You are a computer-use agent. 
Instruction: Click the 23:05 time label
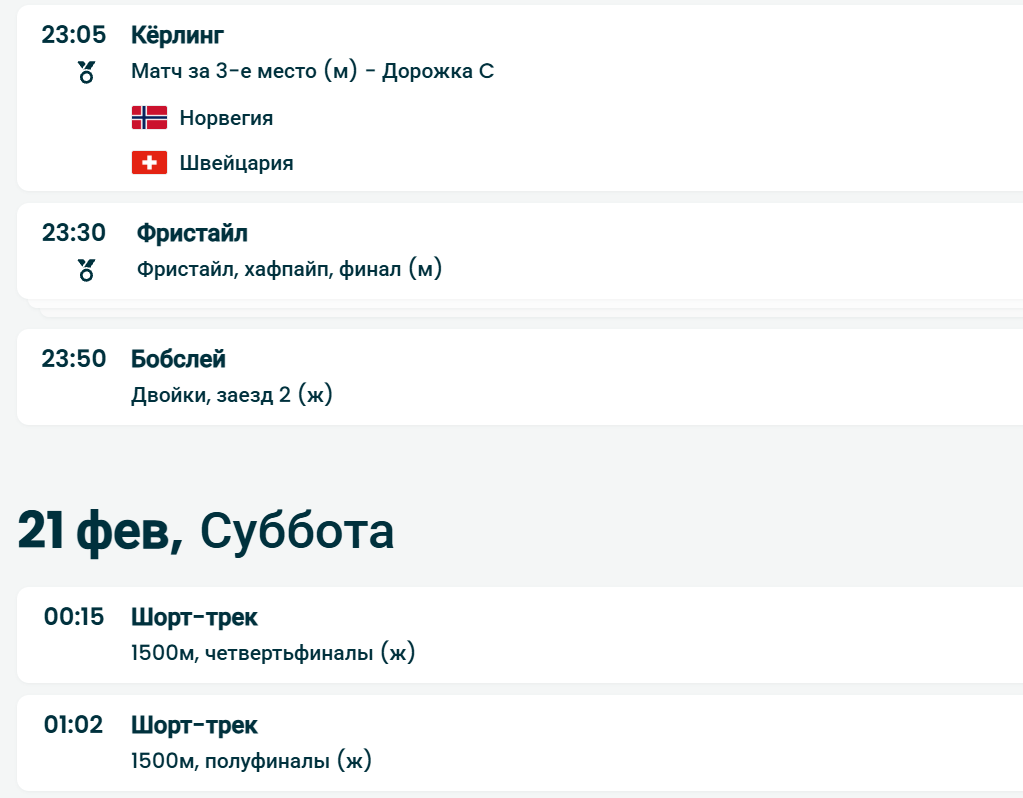[x=73, y=35]
